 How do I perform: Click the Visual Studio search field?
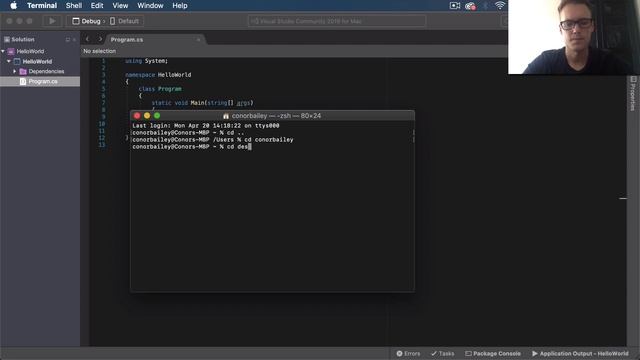pyautogui.click(x=337, y=21)
